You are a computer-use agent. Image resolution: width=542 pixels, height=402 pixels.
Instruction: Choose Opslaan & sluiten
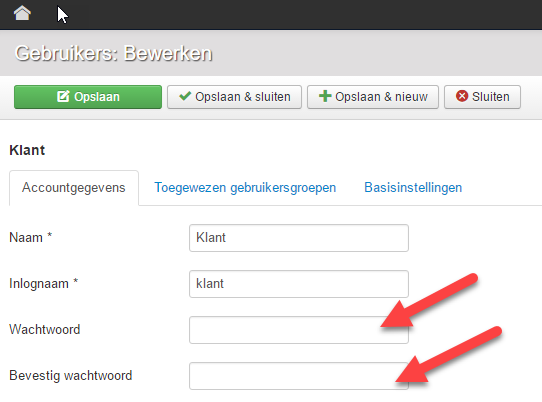coord(234,97)
